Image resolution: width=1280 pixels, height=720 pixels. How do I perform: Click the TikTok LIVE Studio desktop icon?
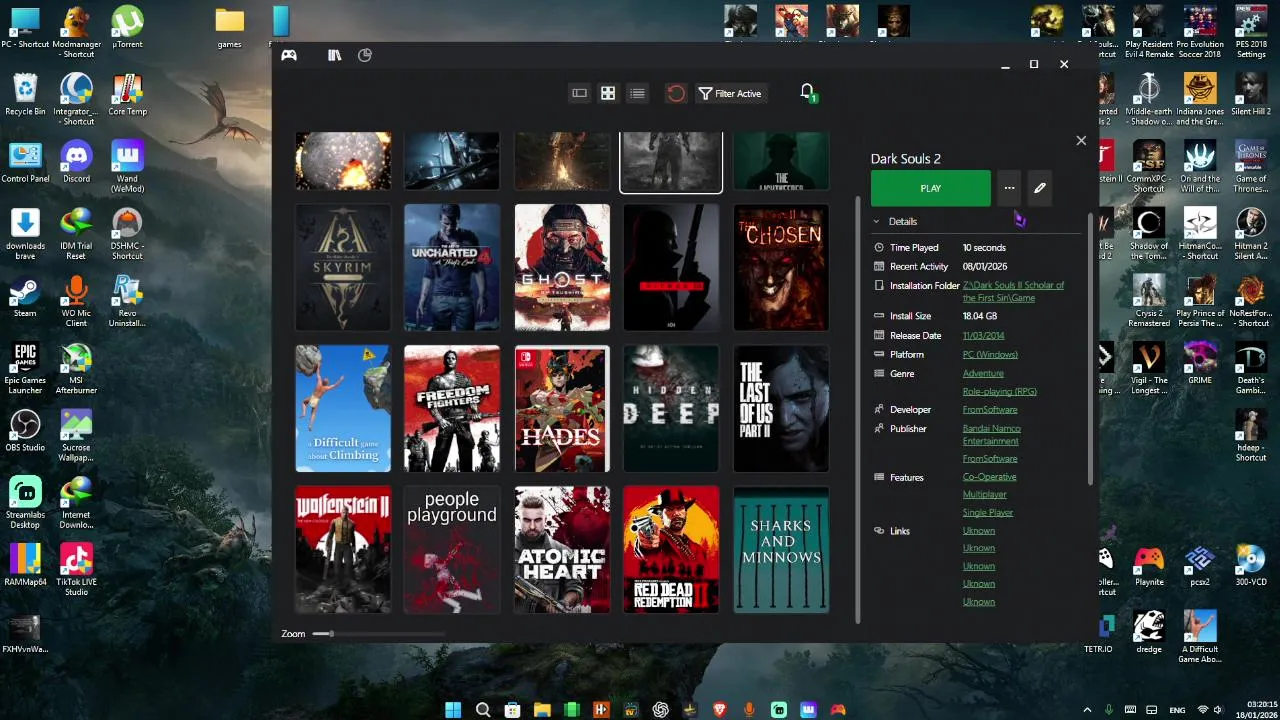(x=76, y=569)
